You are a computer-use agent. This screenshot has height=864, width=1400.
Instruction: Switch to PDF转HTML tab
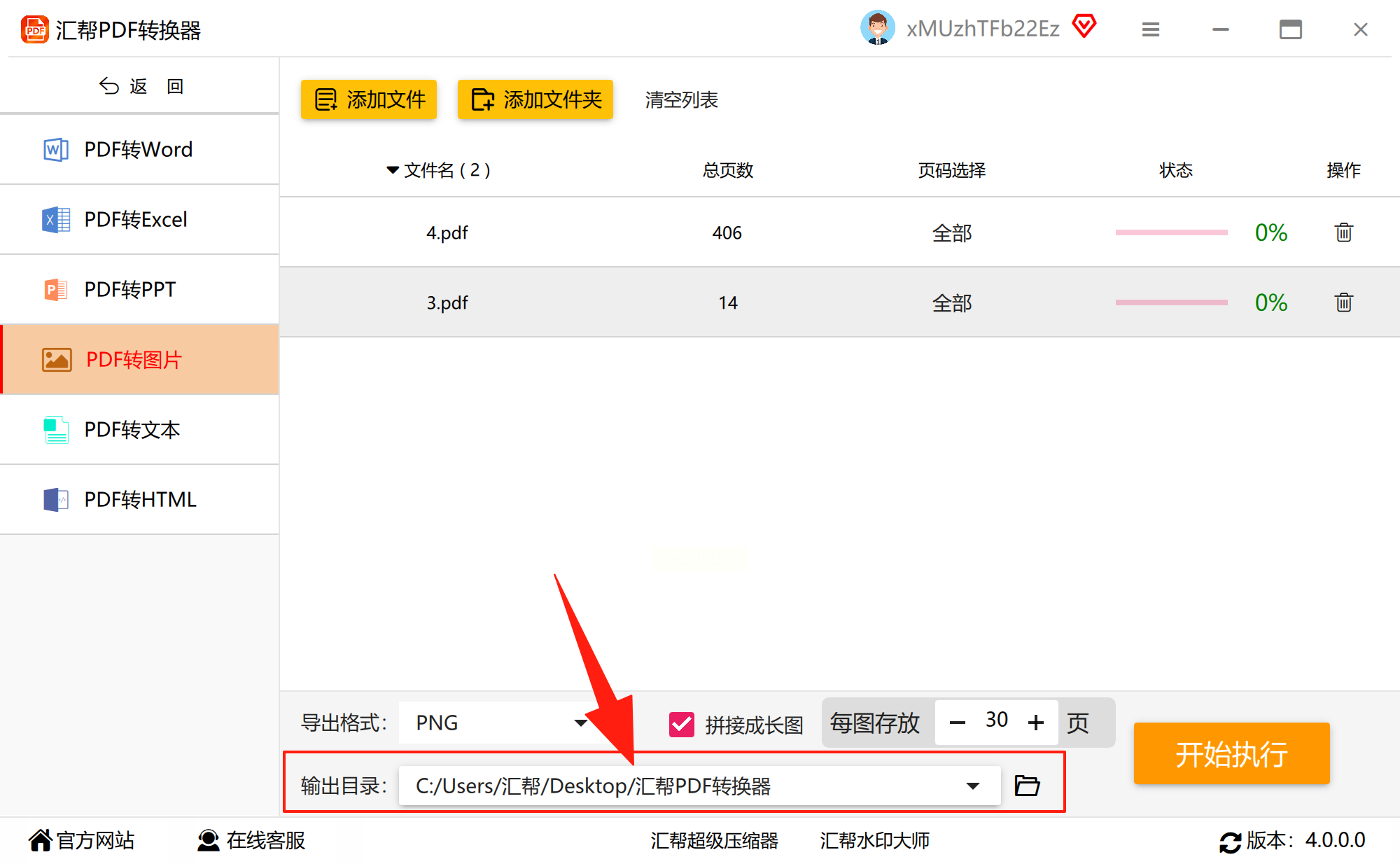(139, 499)
